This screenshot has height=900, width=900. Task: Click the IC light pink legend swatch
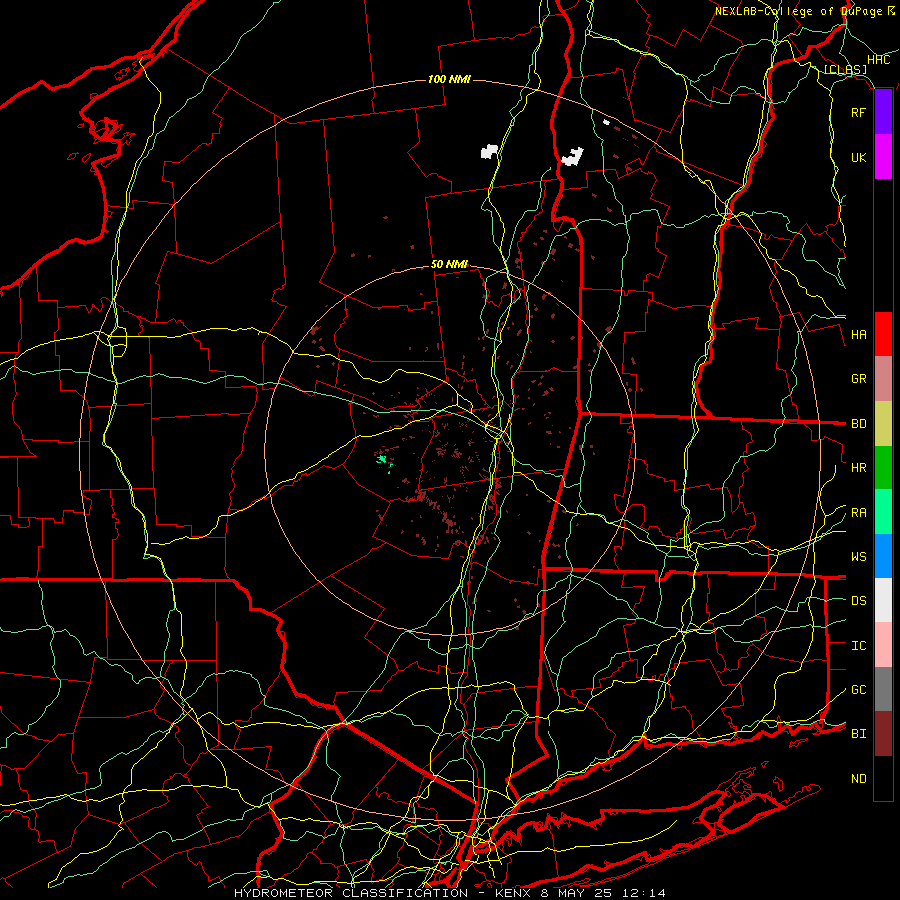click(x=883, y=645)
